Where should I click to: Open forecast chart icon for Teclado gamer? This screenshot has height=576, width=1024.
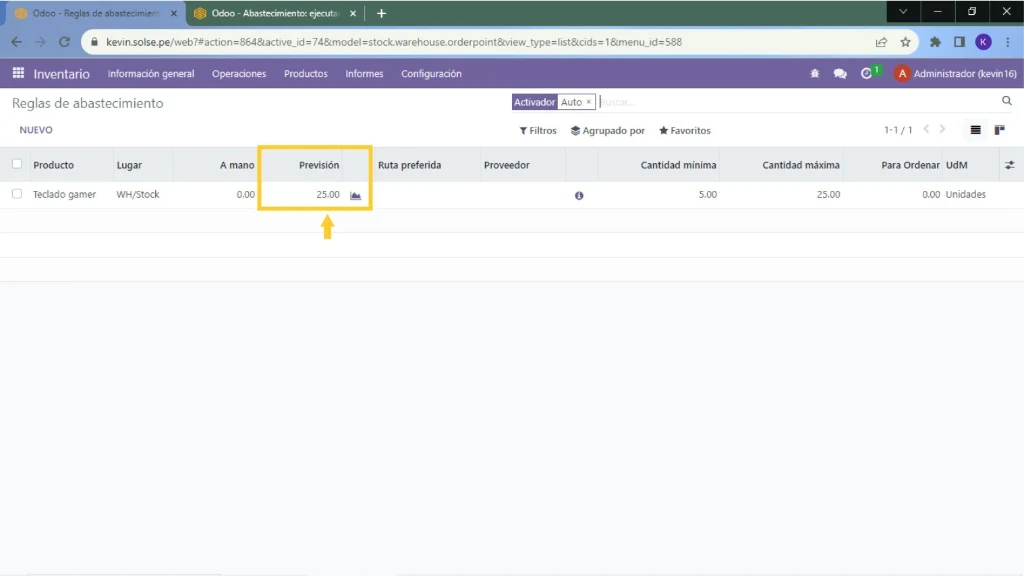pos(355,195)
